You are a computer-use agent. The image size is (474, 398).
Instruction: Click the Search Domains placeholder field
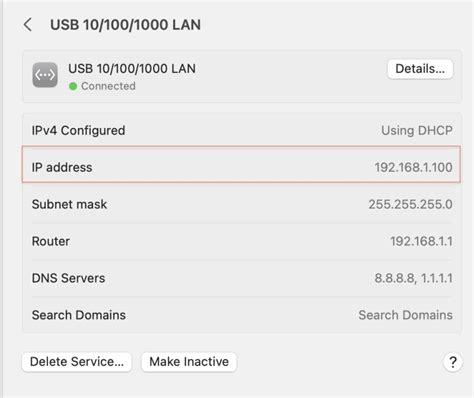coord(405,315)
